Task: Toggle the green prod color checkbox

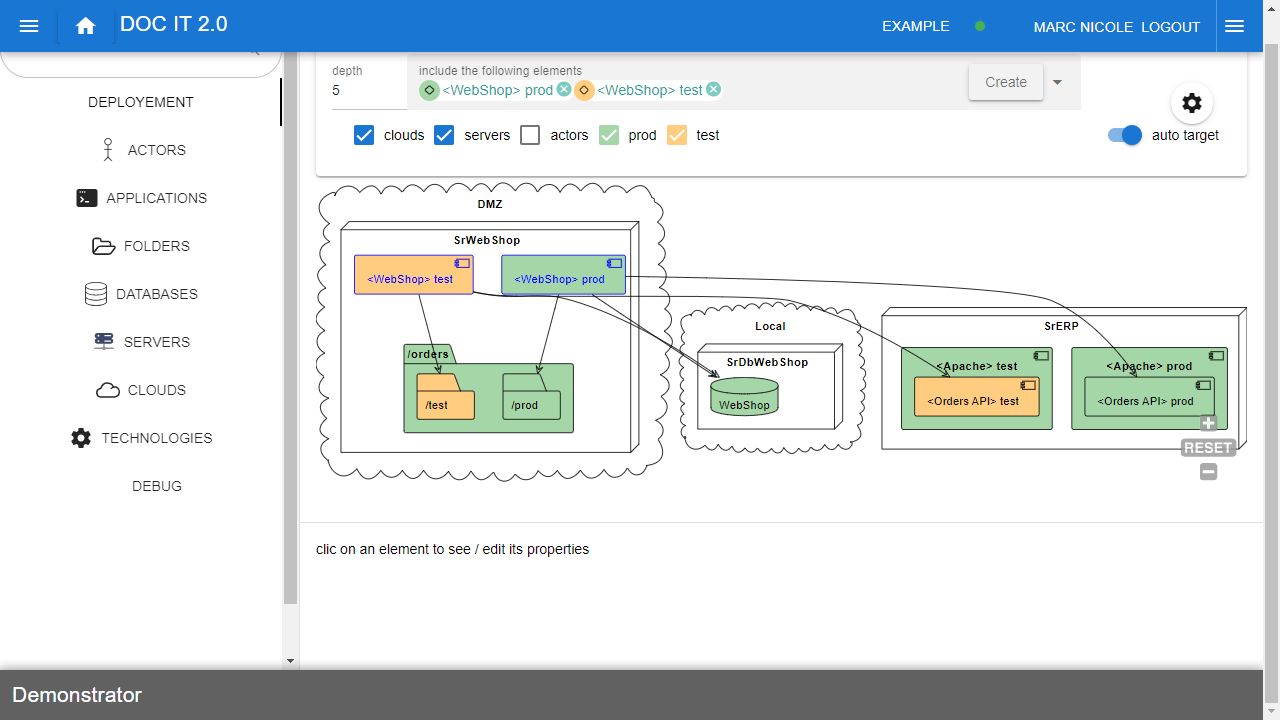Action: click(609, 135)
